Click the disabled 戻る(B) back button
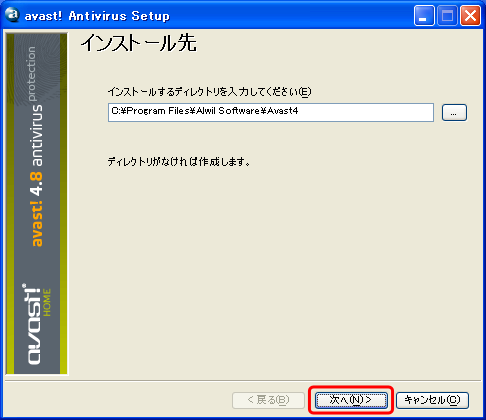This screenshot has height=420, width=486. (x=268, y=400)
